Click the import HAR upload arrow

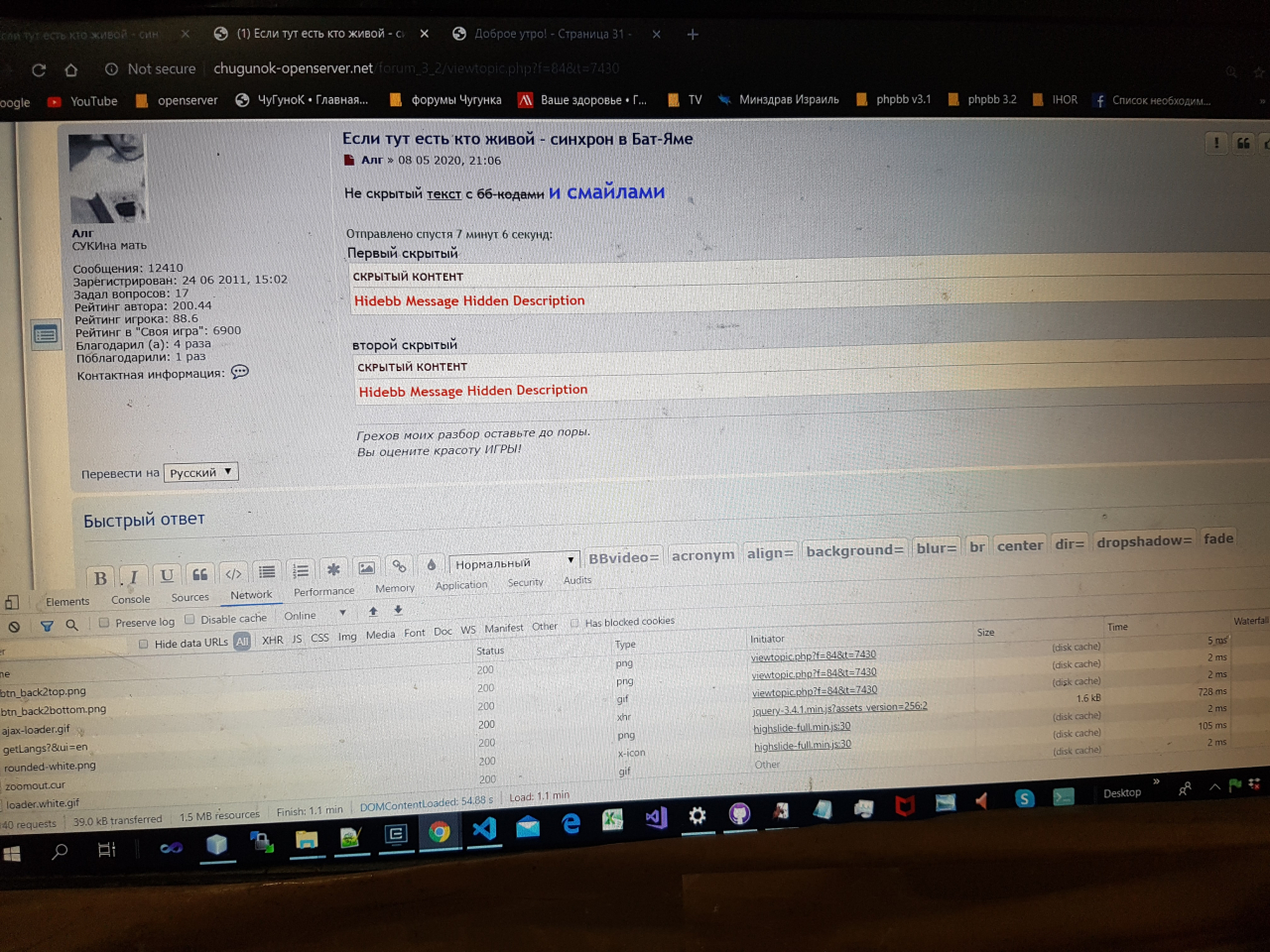(x=373, y=612)
